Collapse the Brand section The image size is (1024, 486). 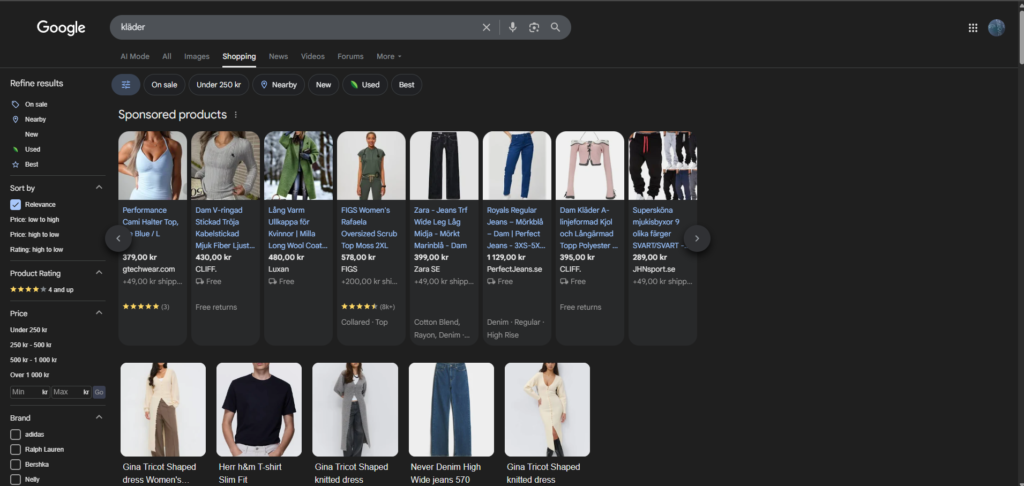pos(99,417)
